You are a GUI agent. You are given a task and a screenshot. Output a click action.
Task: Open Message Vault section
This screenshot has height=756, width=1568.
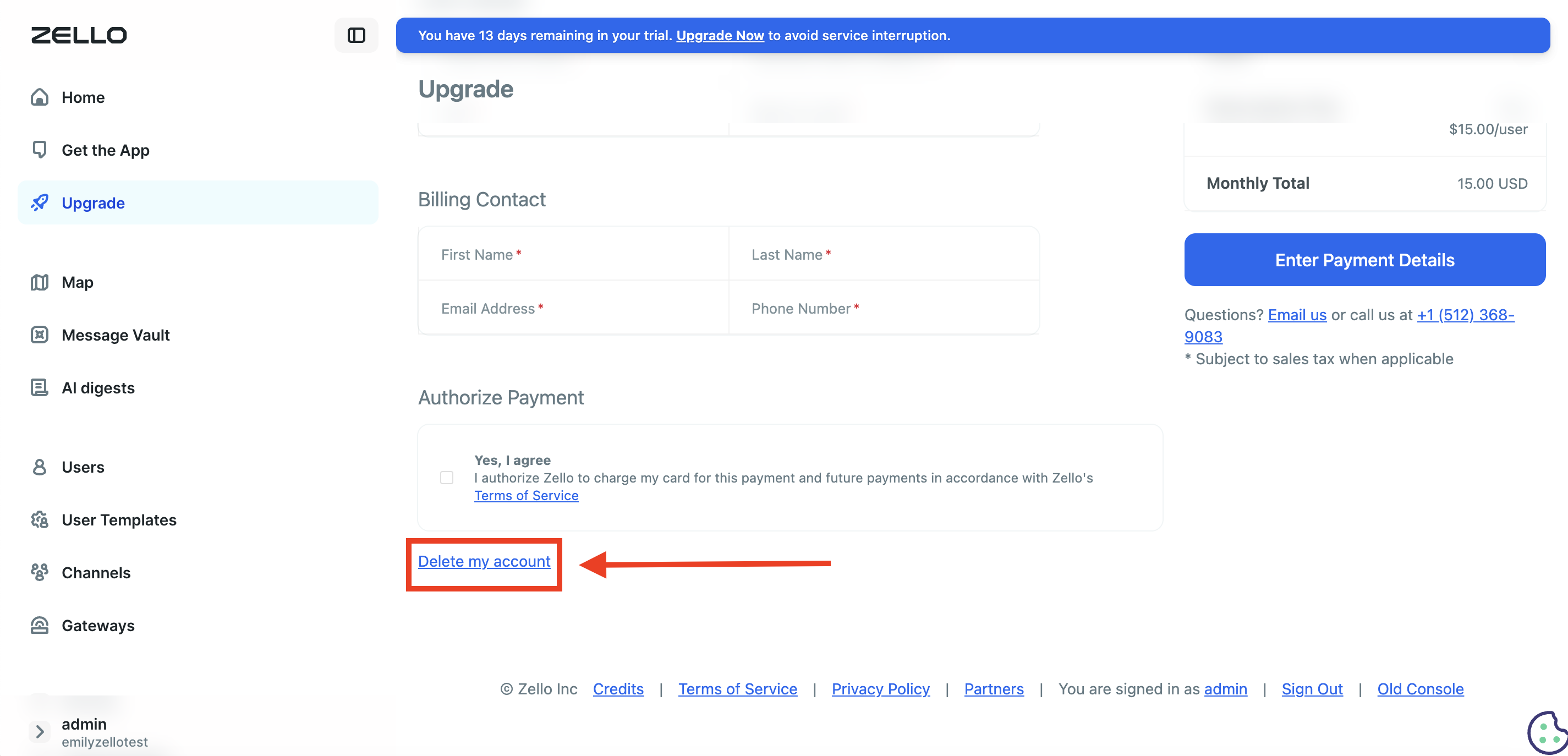(199, 335)
